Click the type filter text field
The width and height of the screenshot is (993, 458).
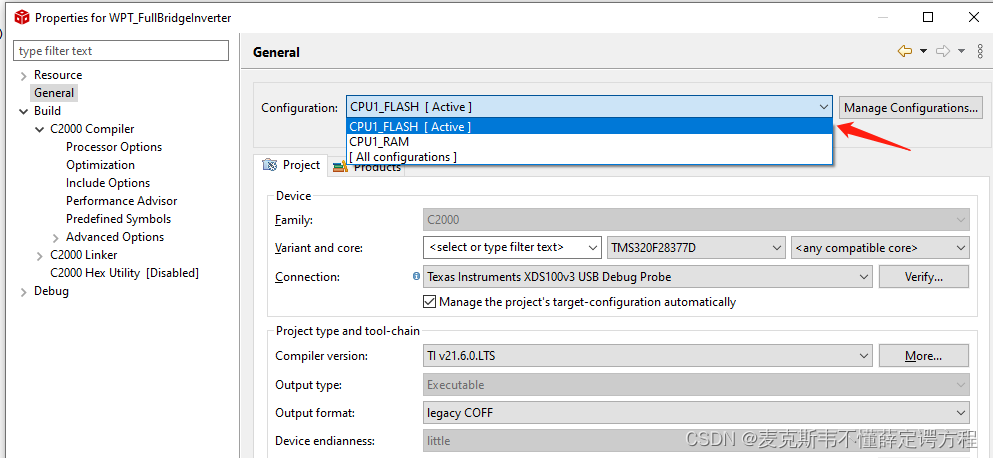point(121,51)
